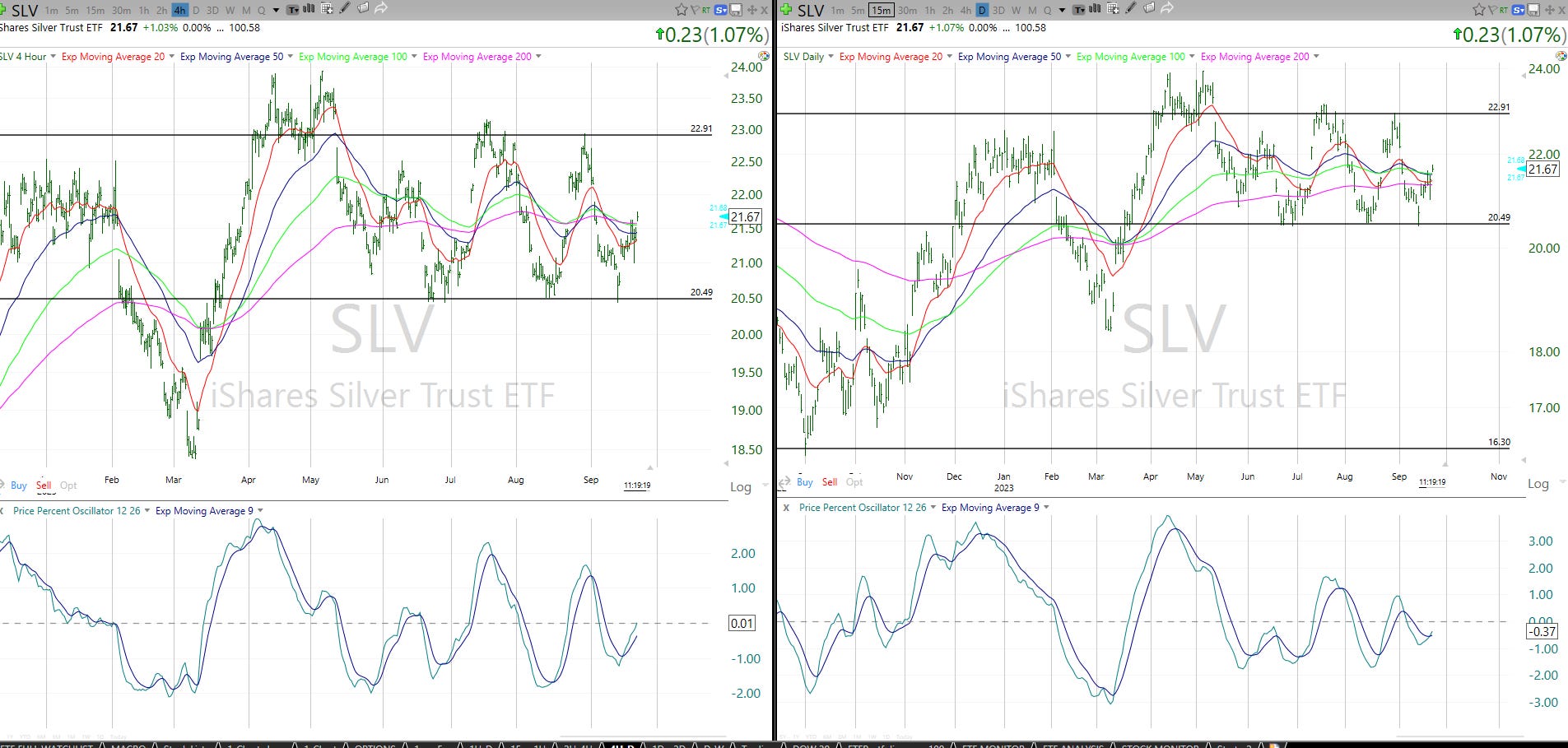Select M monthly timeframe on right chart
1568x748 pixels.
[1031, 11]
